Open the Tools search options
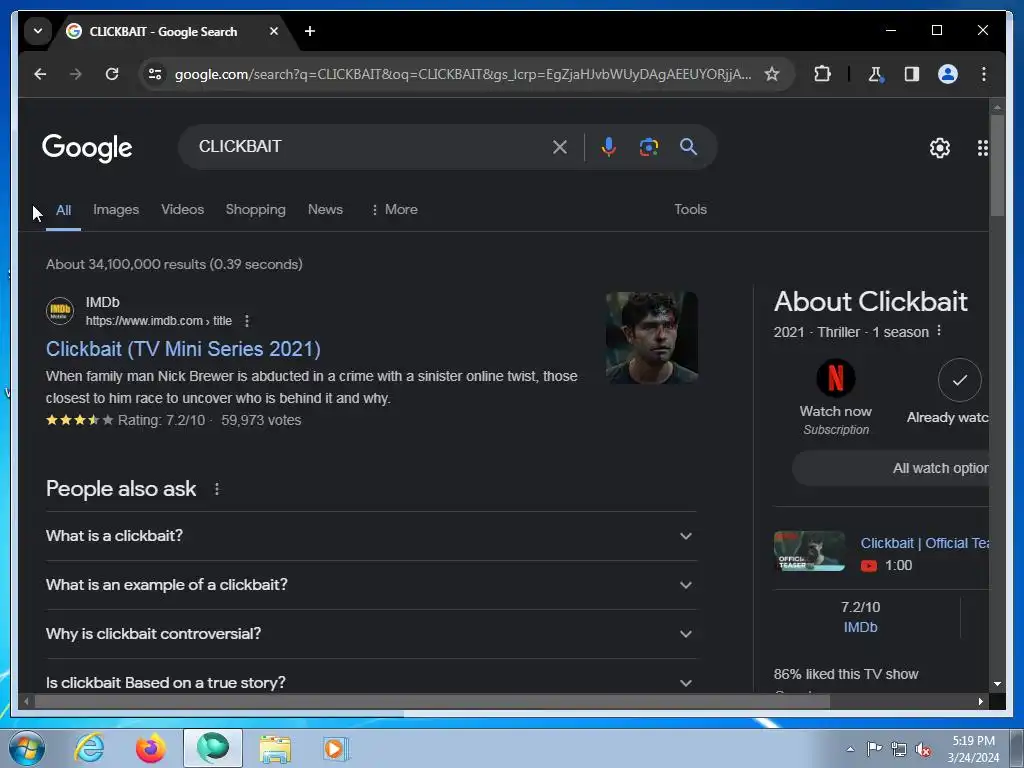 pyautogui.click(x=690, y=210)
